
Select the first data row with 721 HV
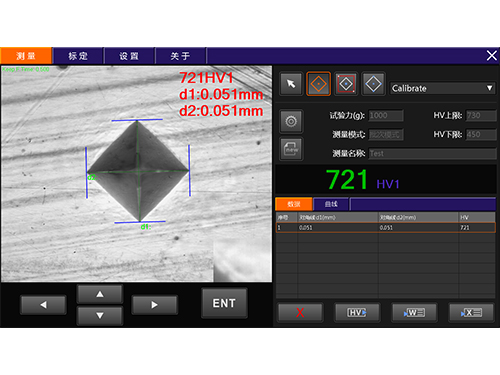coord(386,228)
